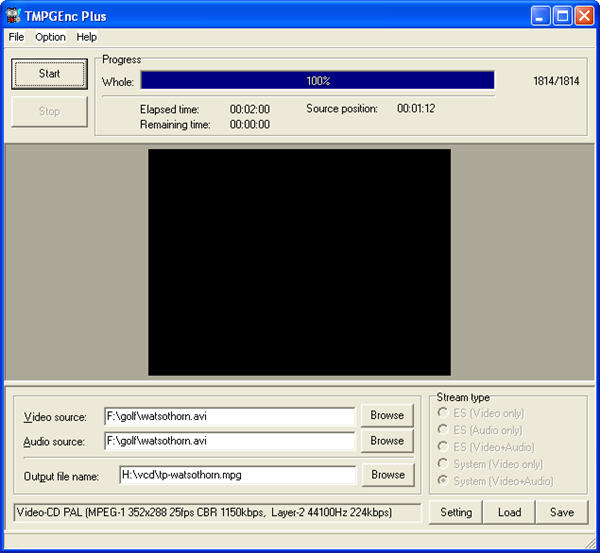The width and height of the screenshot is (600, 553).
Task: Click the black video preview area
Action: [x=299, y=262]
